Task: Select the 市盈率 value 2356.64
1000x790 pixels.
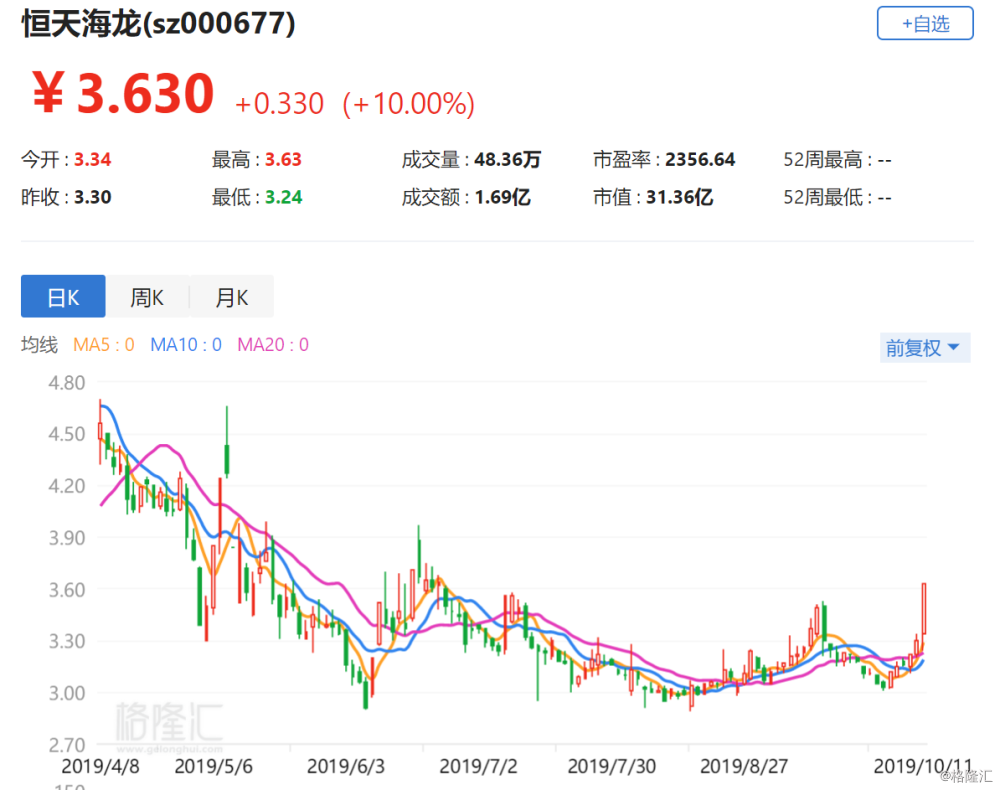Action: (x=700, y=159)
